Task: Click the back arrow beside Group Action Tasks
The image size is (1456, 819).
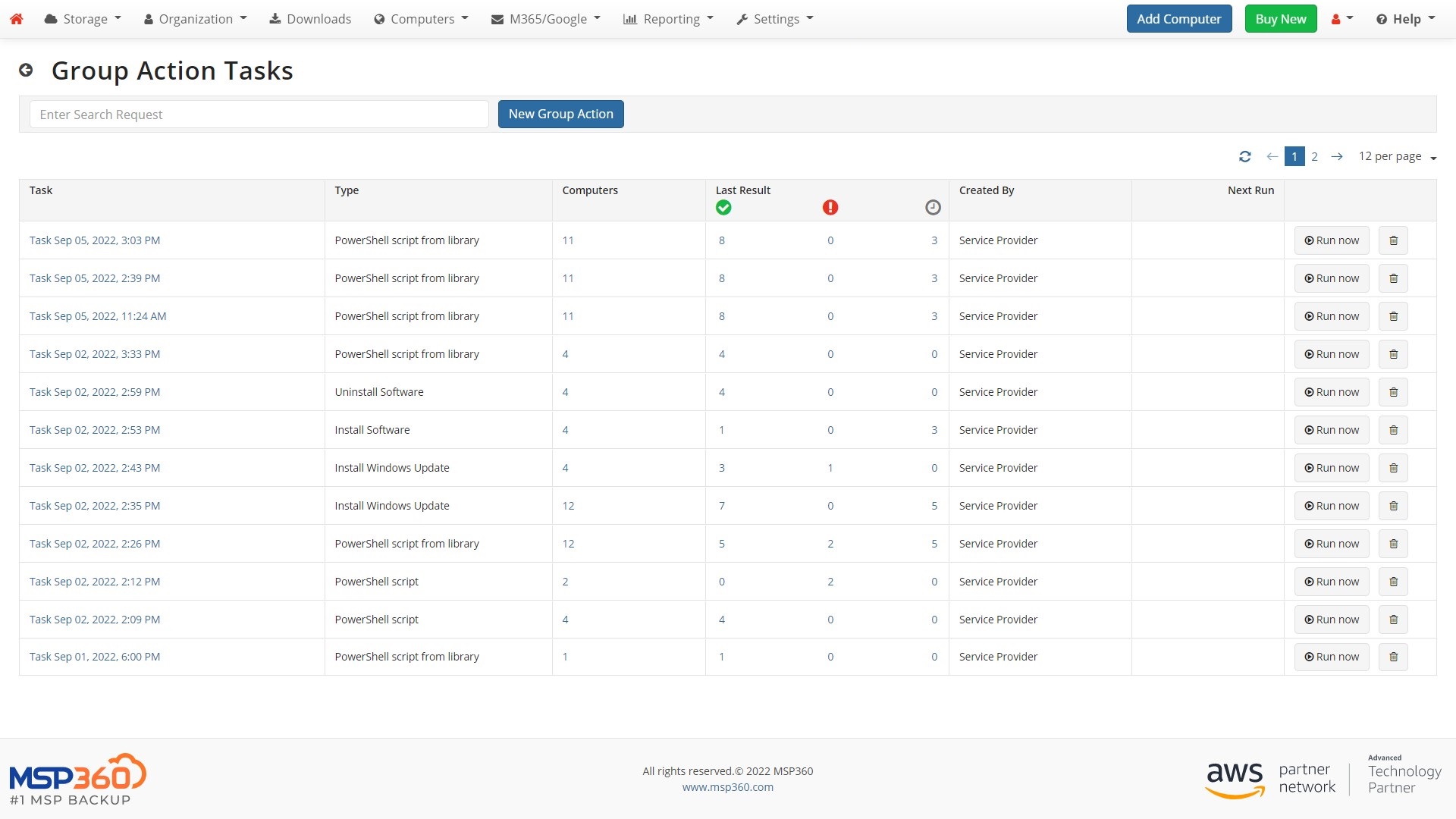Action: click(x=26, y=71)
